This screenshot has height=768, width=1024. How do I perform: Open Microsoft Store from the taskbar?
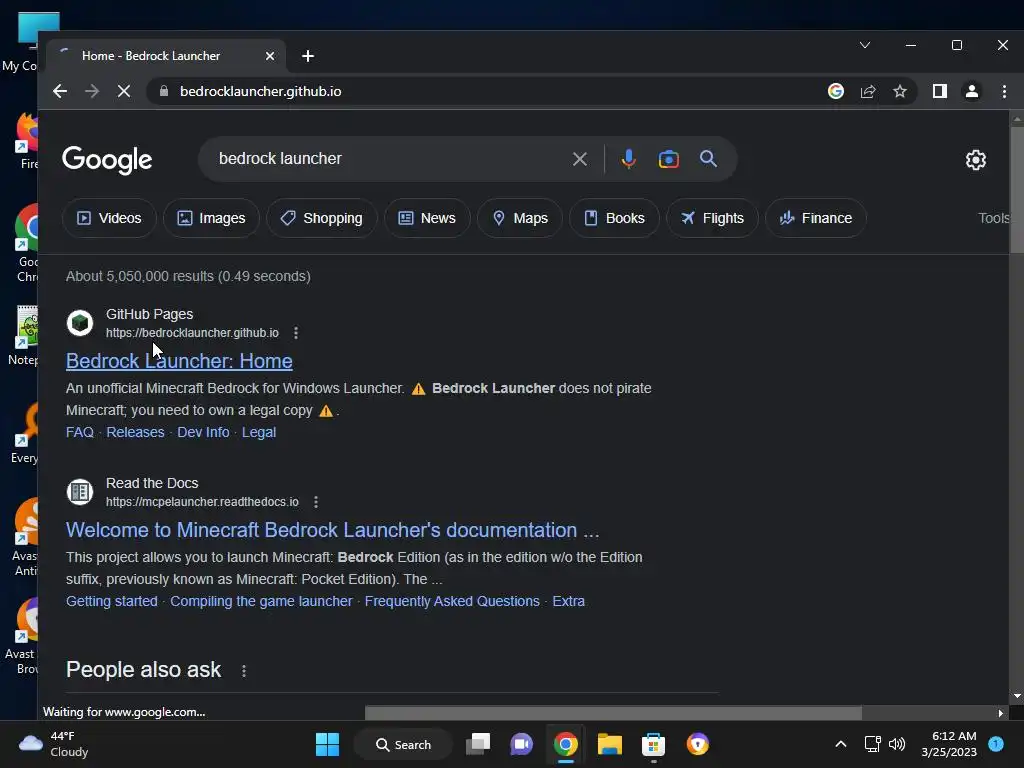(653, 744)
